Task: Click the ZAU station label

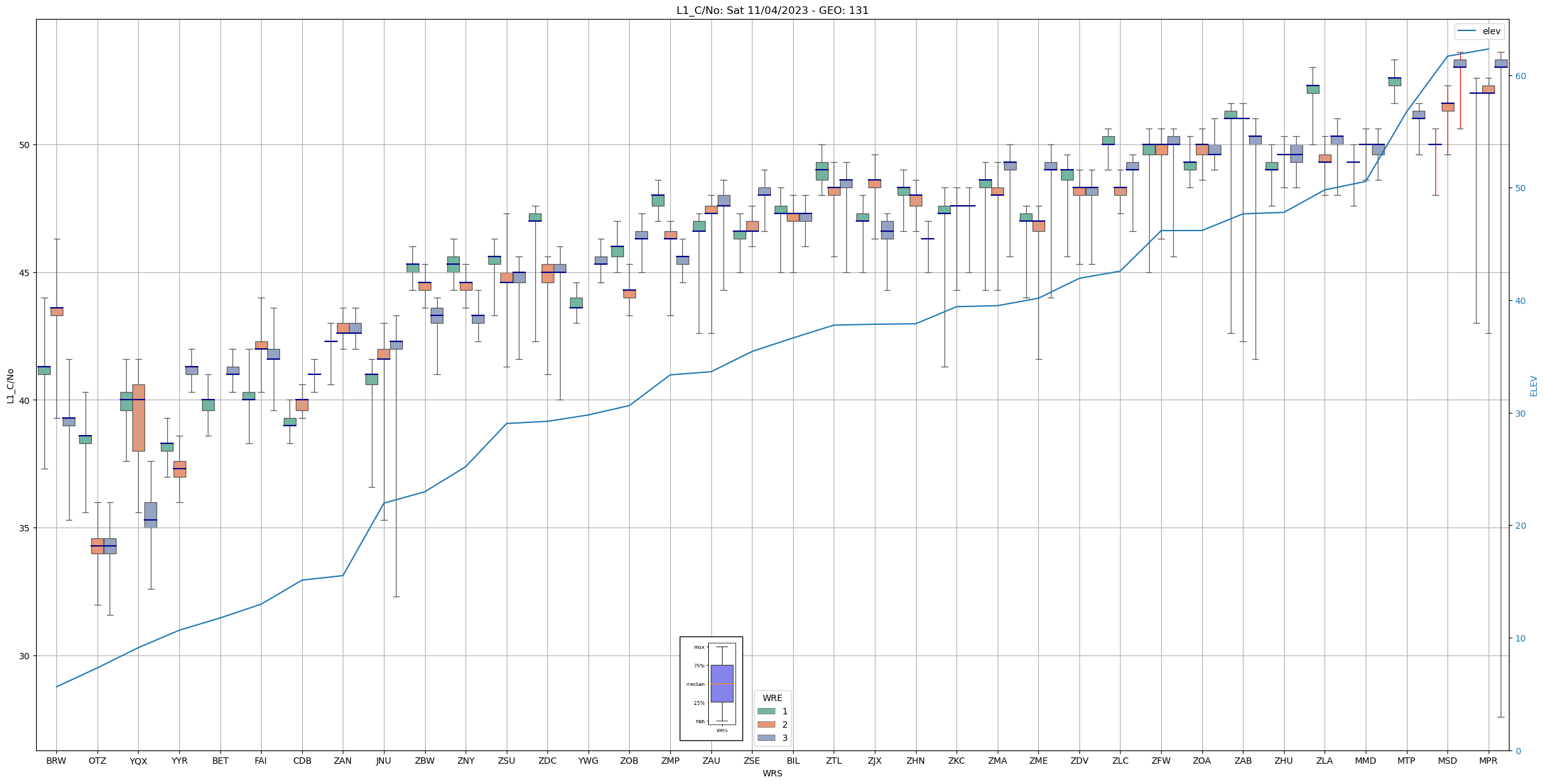Action: (x=711, y=761)
